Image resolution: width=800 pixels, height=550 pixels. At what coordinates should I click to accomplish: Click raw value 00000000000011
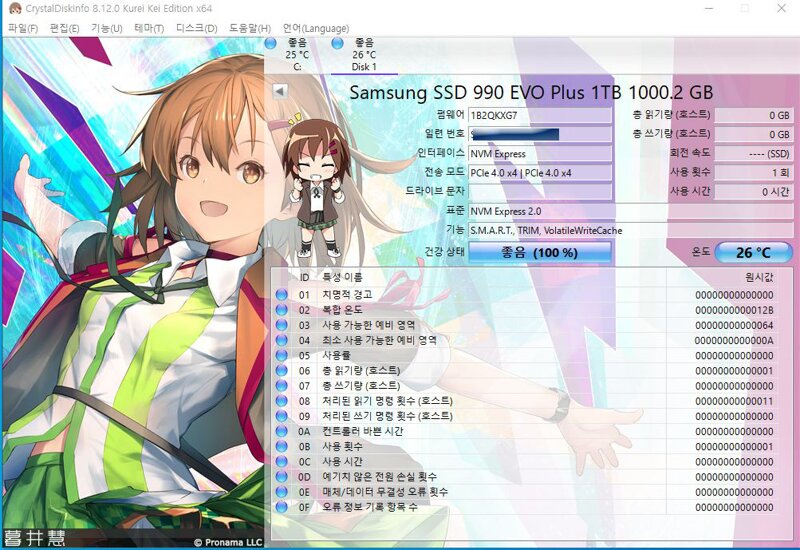pyautogui.click(x=734, y=402)
